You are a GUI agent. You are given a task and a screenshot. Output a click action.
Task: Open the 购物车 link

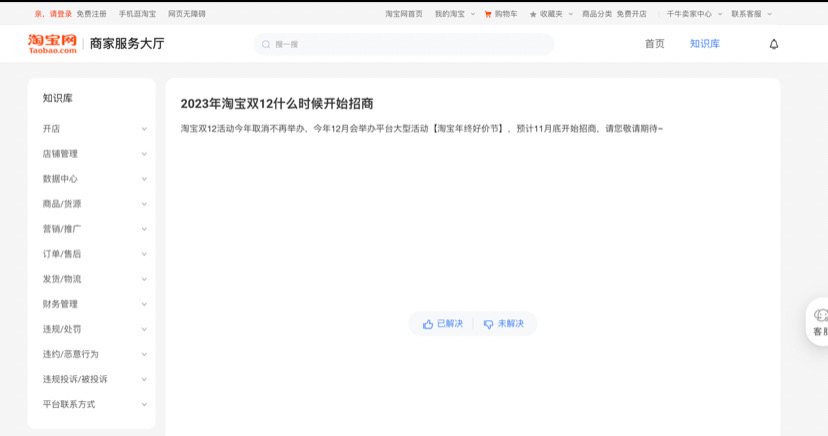point(506,14)
